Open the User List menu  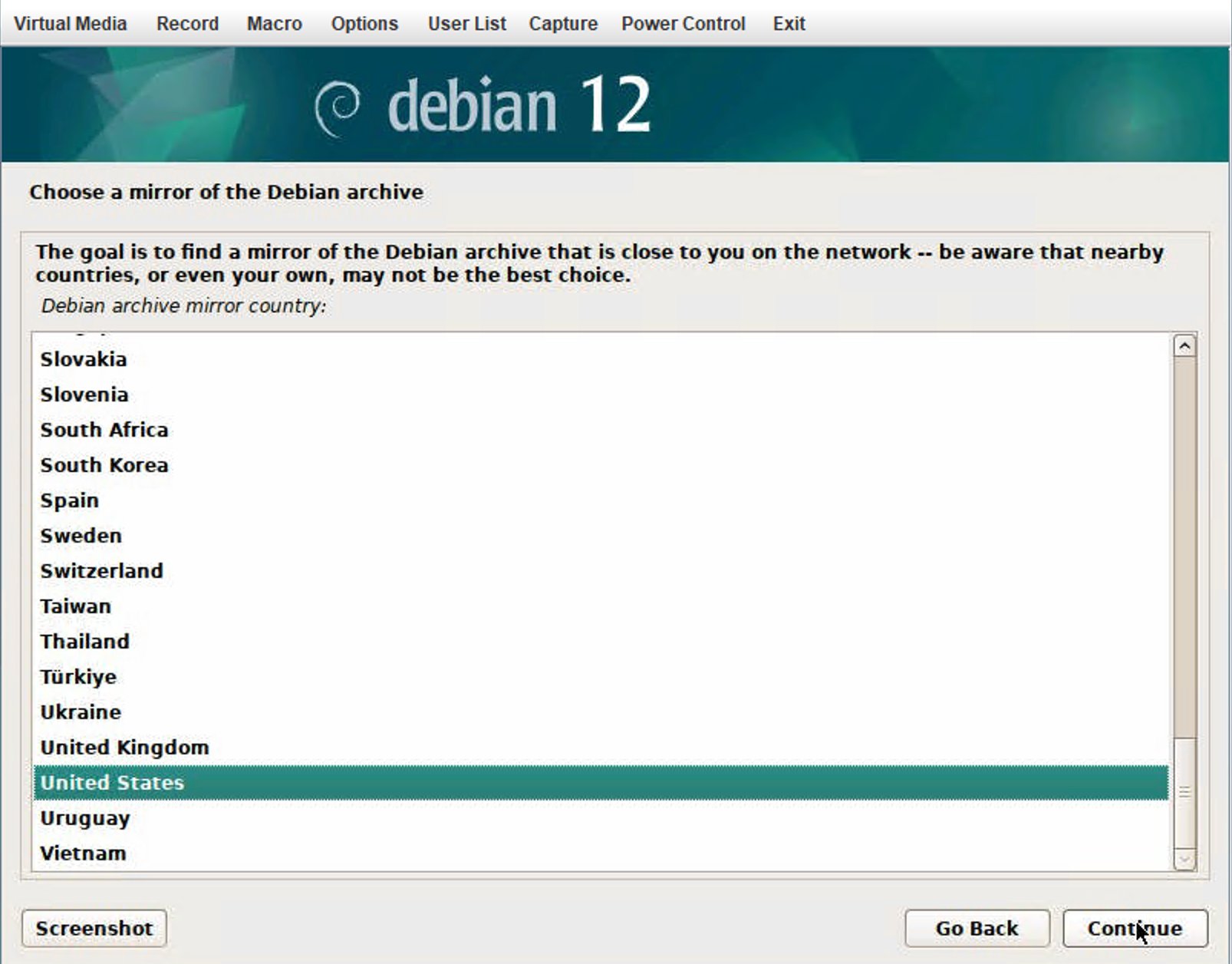tap(466, 24)
